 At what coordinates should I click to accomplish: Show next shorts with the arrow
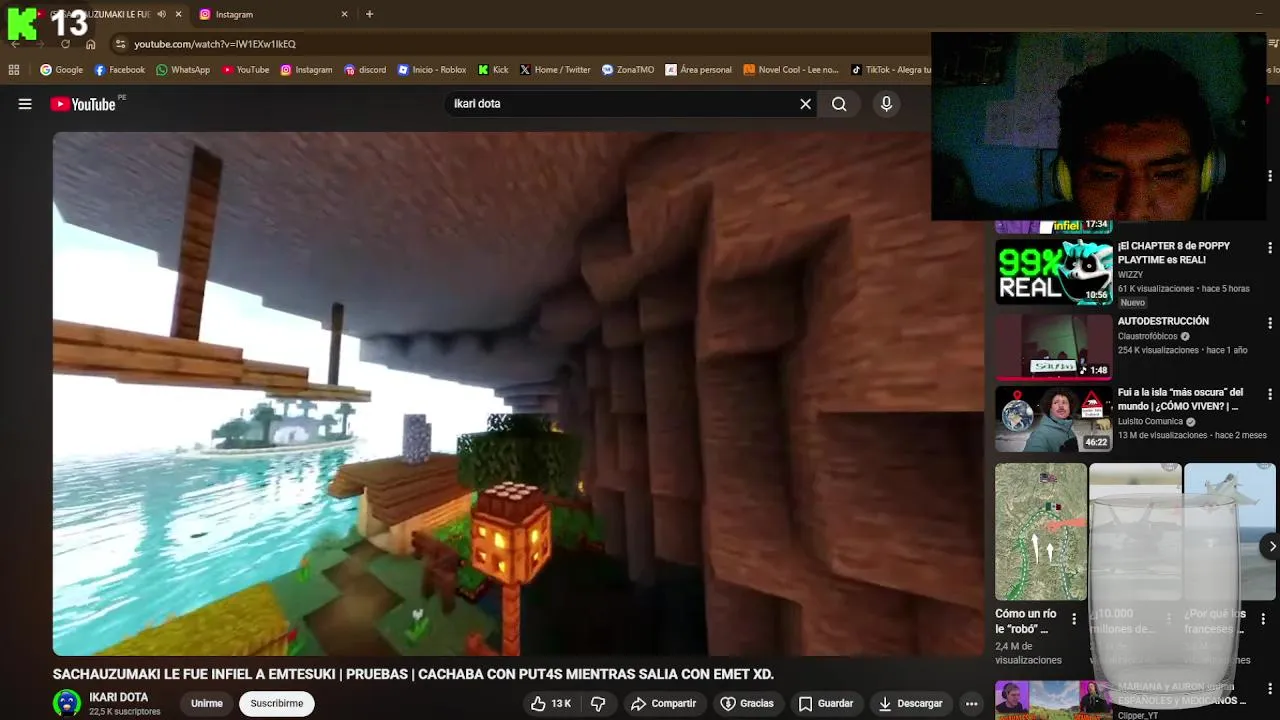tap(1271, 546)
